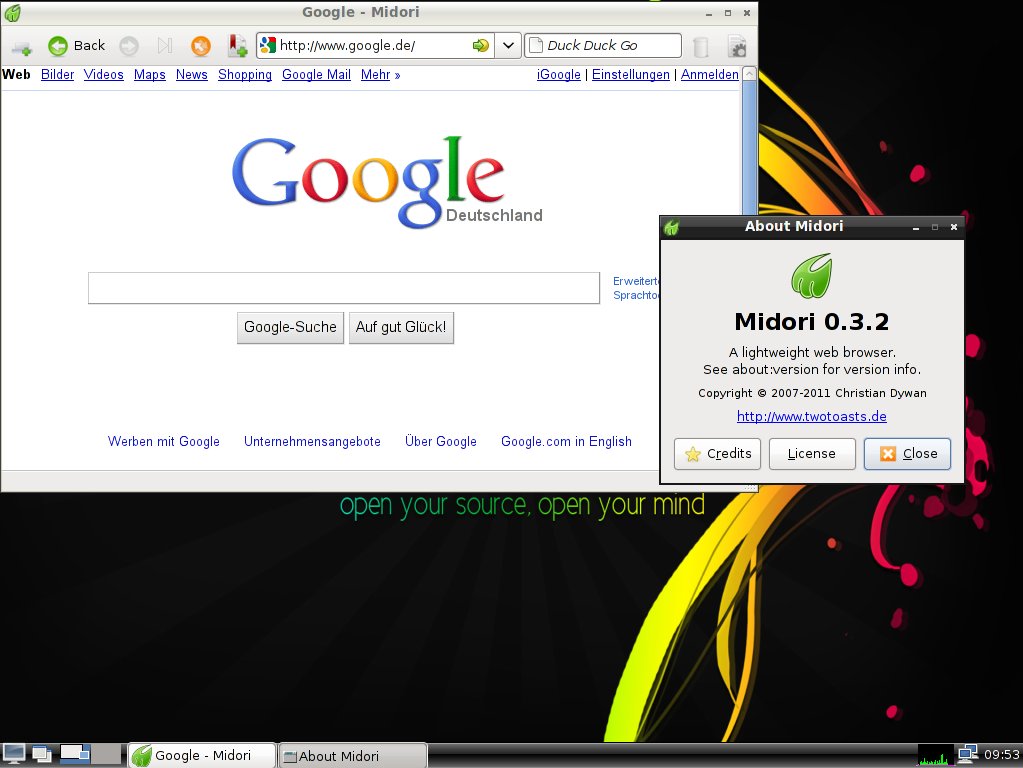Click the green Go arrow in the address bar

[x=481, y=45]
